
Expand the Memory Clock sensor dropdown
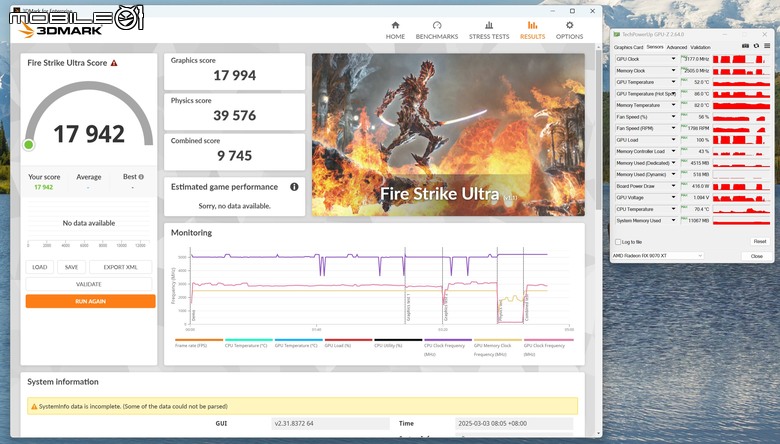tap(674, 71)
